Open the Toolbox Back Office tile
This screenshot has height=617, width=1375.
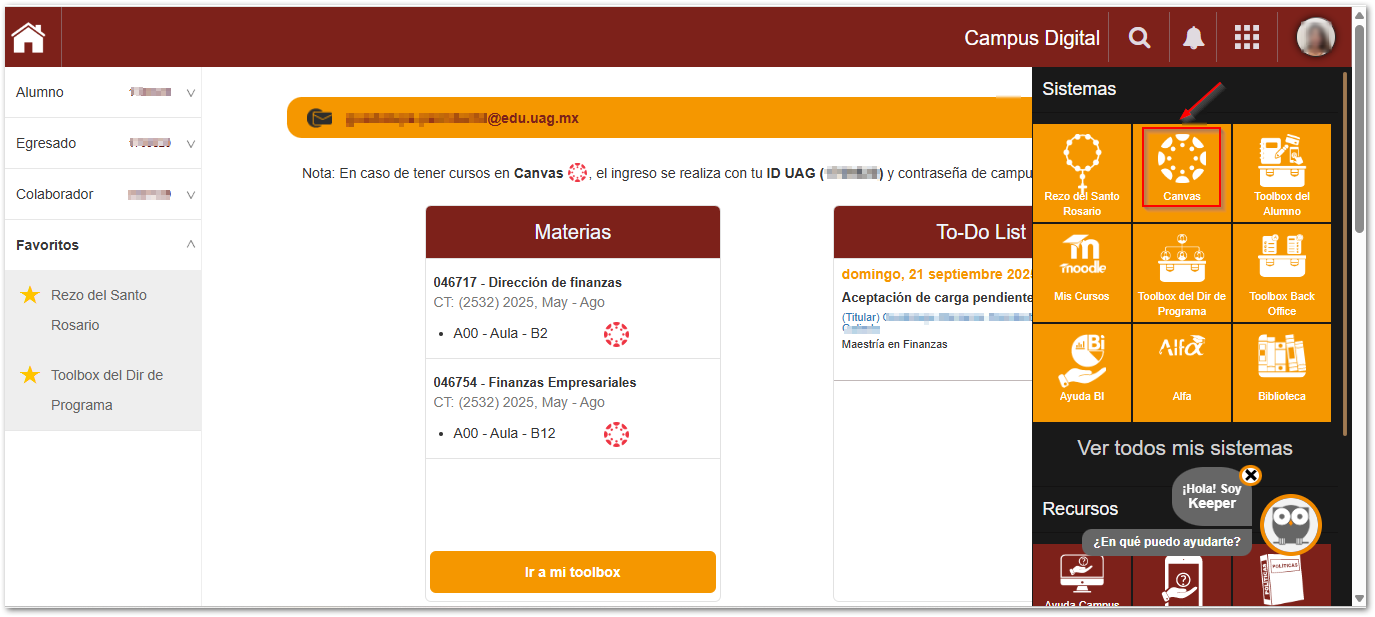(x=1282, y=272)
